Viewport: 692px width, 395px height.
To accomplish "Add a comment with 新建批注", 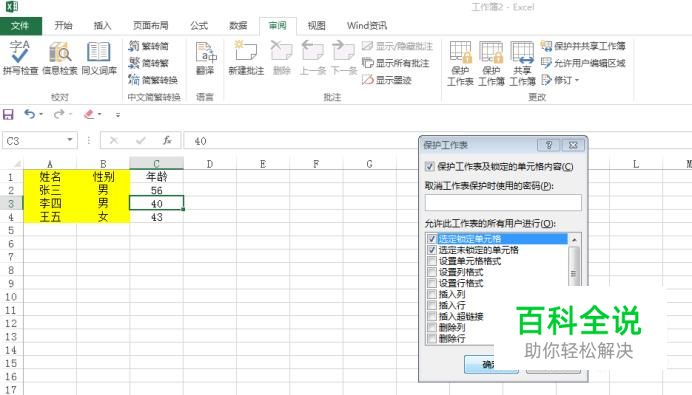I will tap(246, 57).
